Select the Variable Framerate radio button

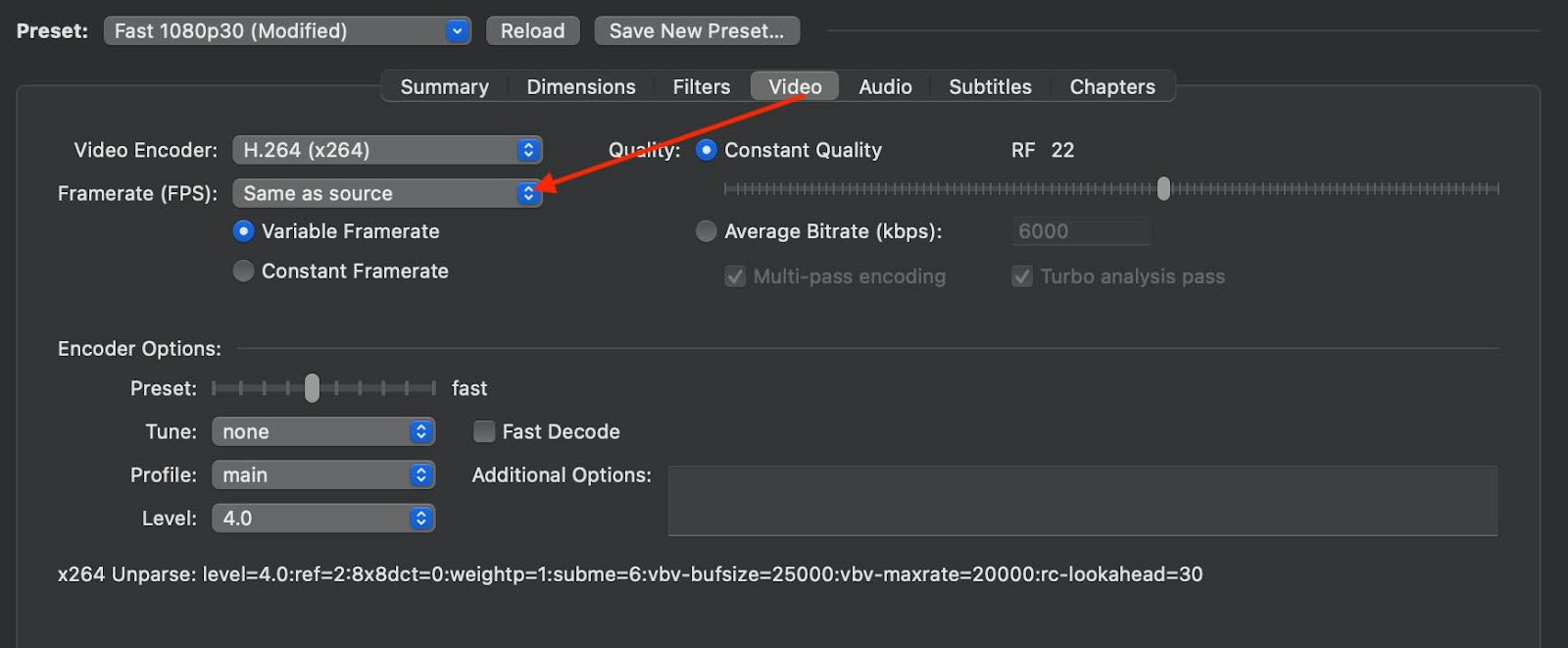click(244, 231)
